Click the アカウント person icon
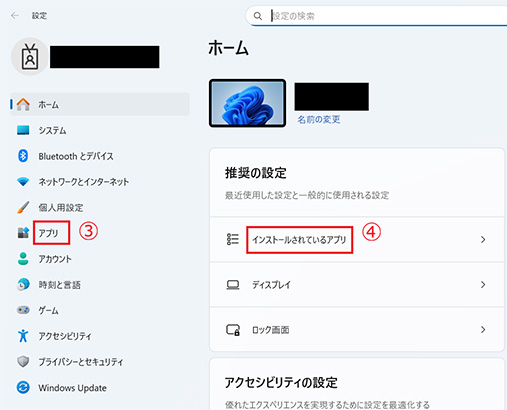507x410 pixels. [23, 259]
